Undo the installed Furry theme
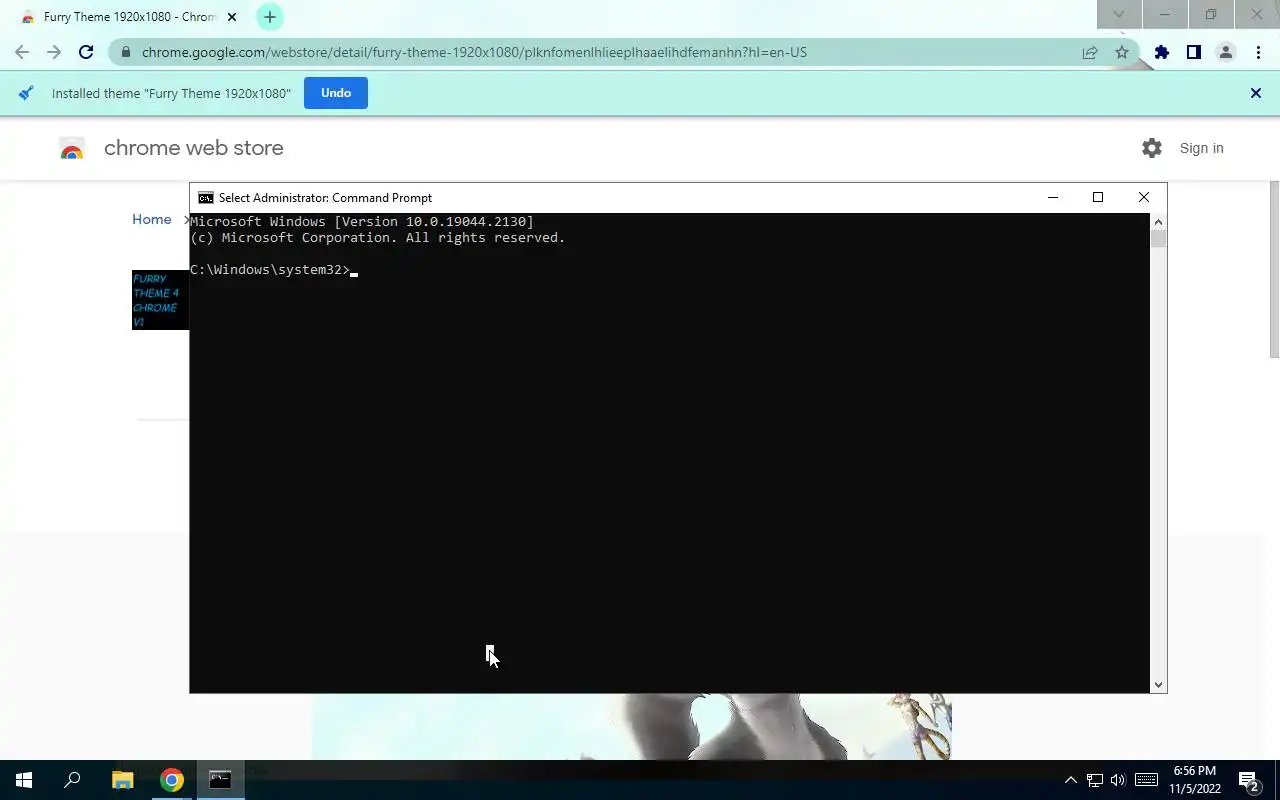 [336, 93]
